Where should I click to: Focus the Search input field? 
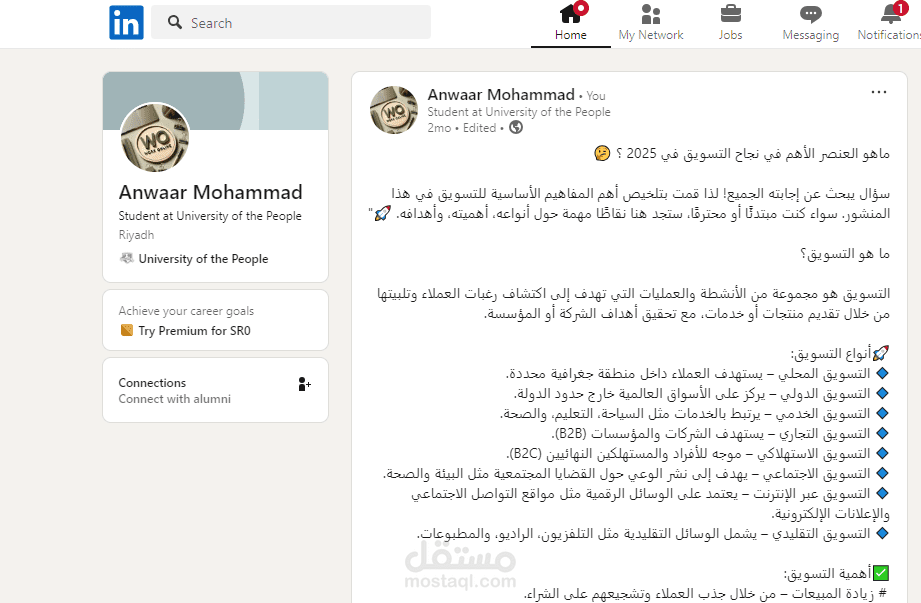[x=291, y=22]
